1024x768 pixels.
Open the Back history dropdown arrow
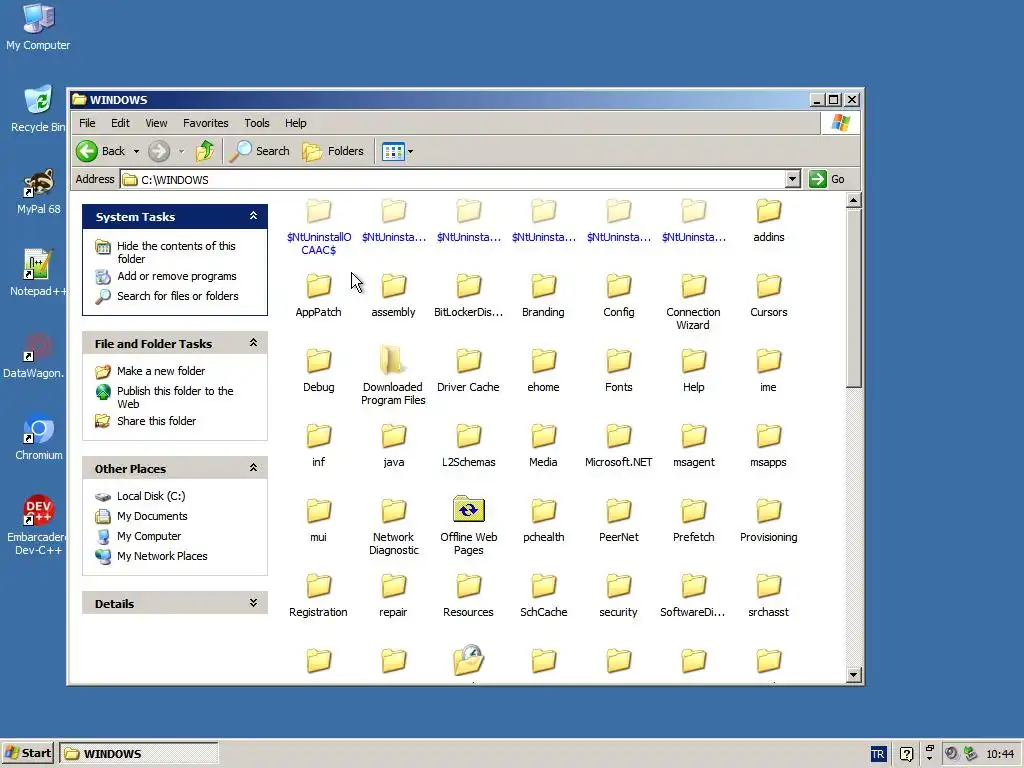coord(136,152)
